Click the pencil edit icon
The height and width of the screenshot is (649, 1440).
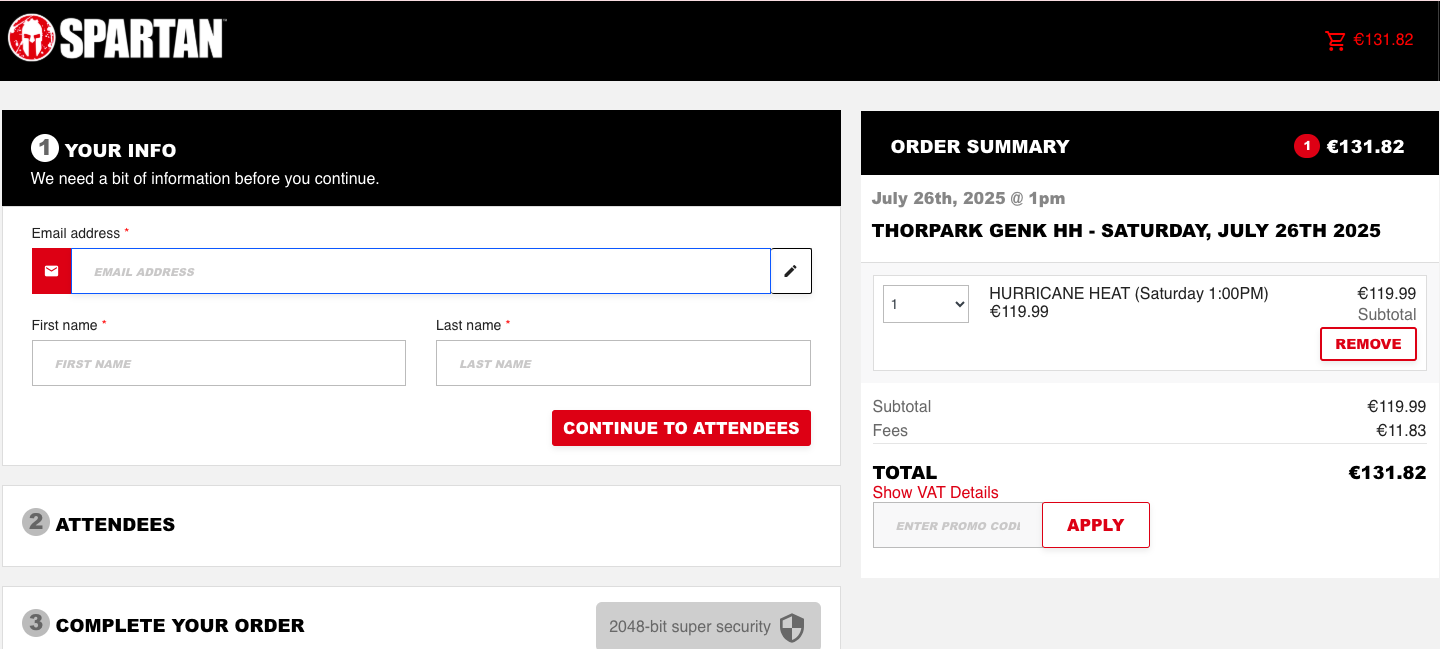tap(791, 271)
